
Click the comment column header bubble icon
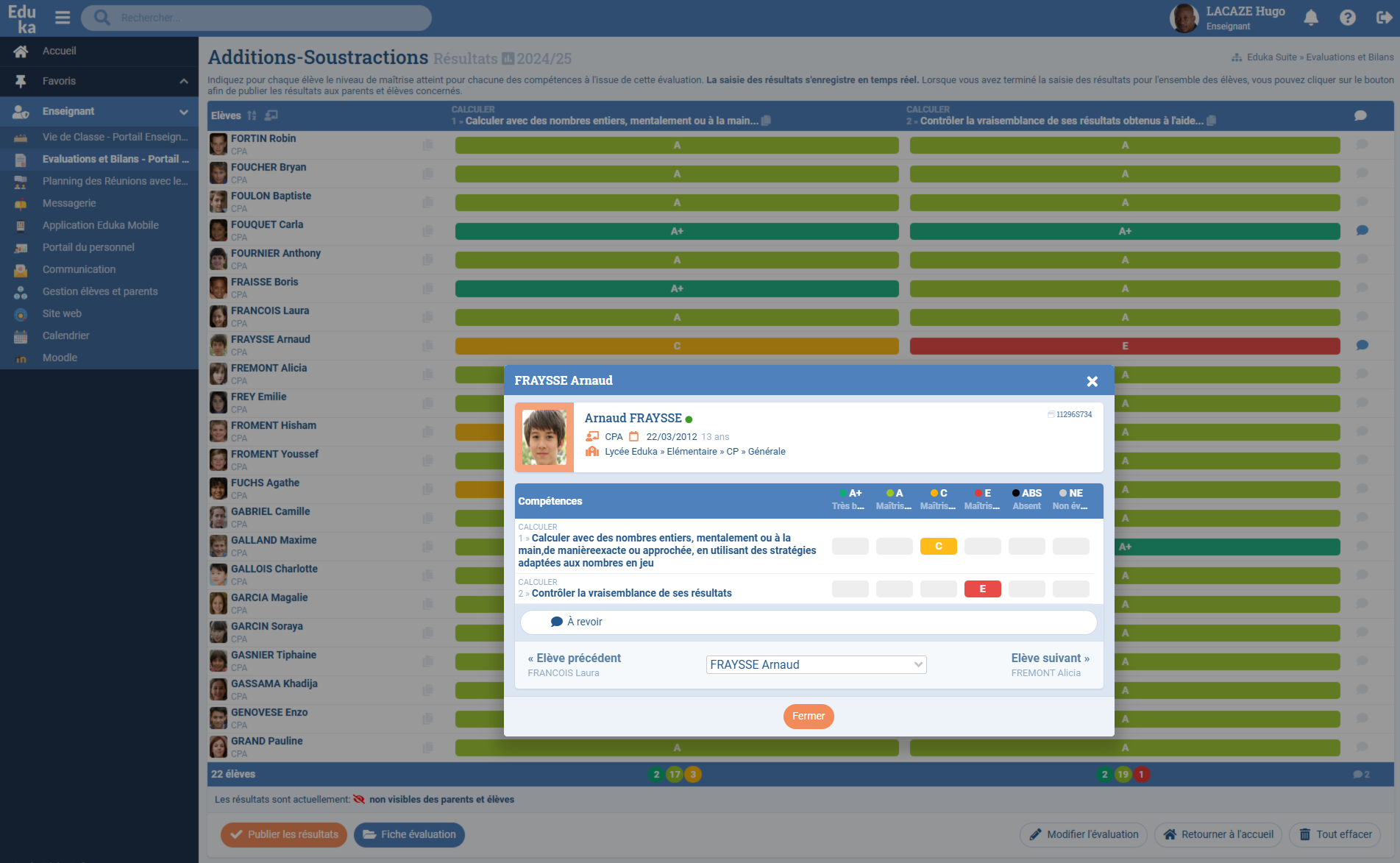click(1360, 116)
